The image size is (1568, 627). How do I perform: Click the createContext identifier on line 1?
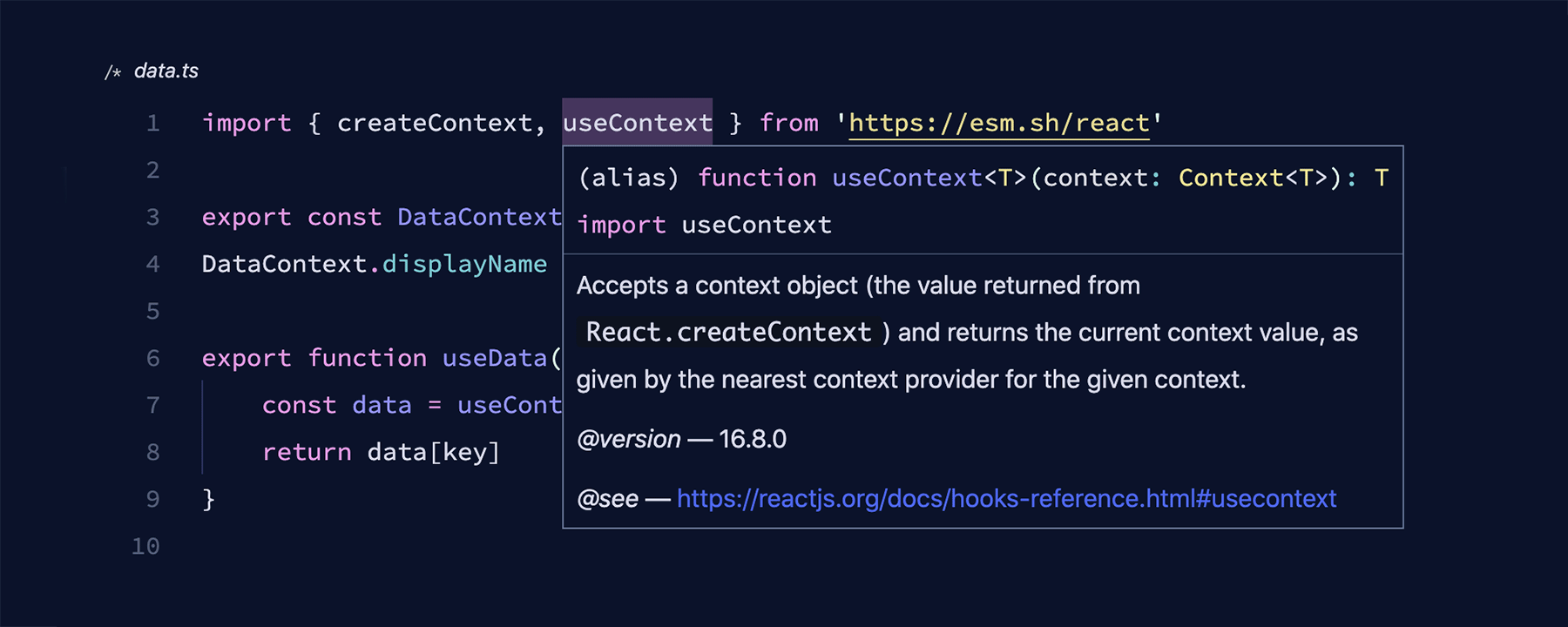[435, 123]
